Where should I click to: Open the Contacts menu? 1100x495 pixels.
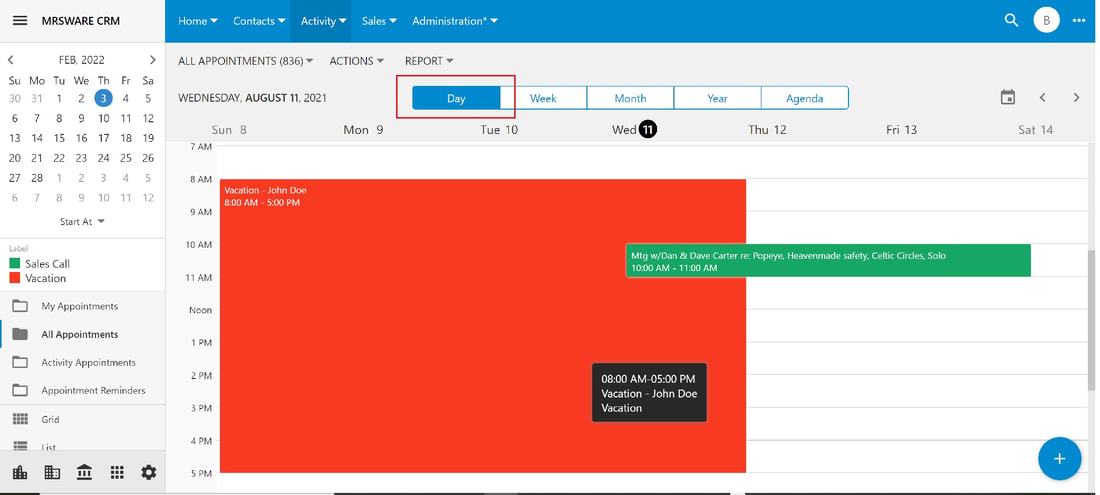pos(258,21)
